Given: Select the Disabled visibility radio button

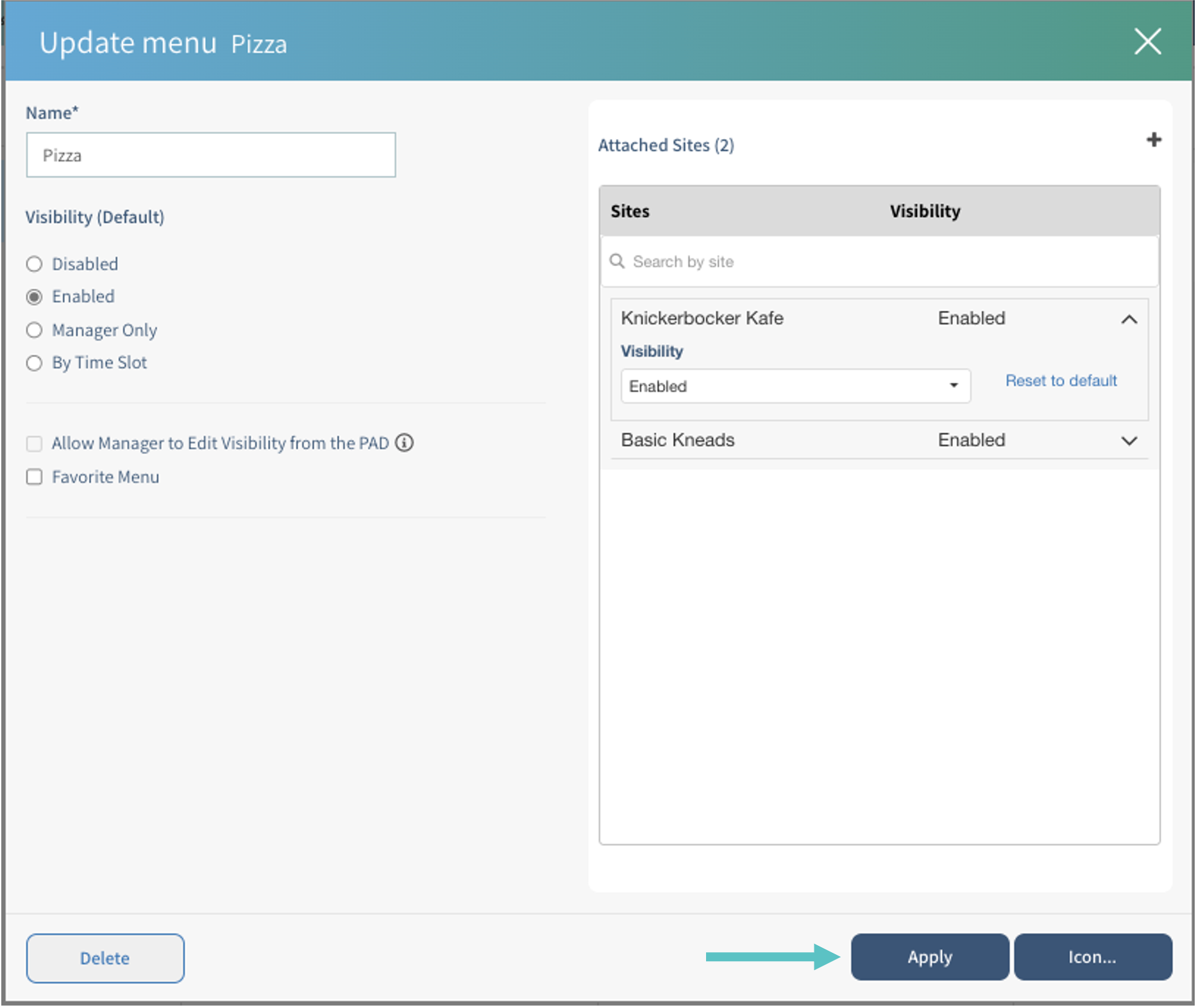Looking at the screenshot, I should (35, 264).
